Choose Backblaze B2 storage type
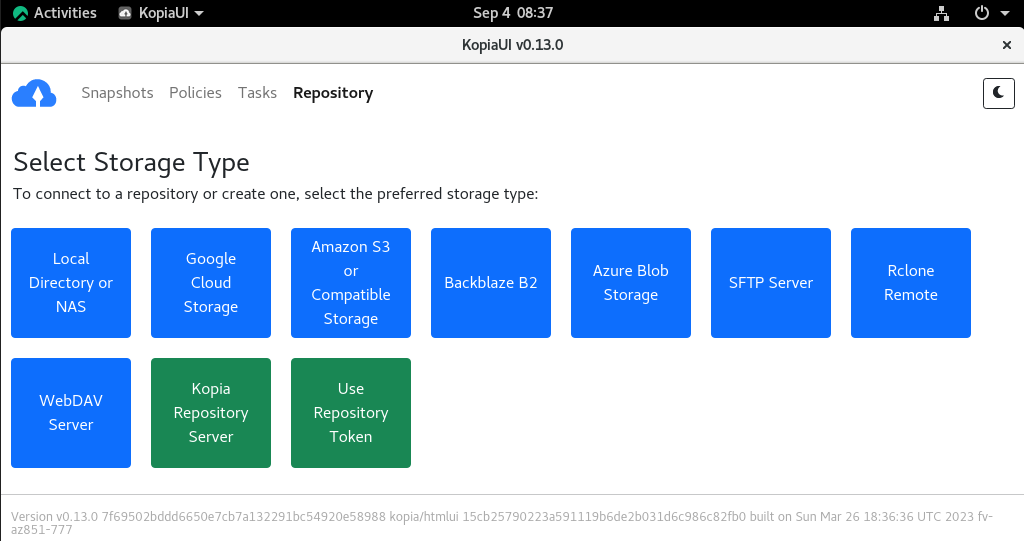Viewport: 1024px width, 541px height. pyautogui.click(x=491, y=283)
